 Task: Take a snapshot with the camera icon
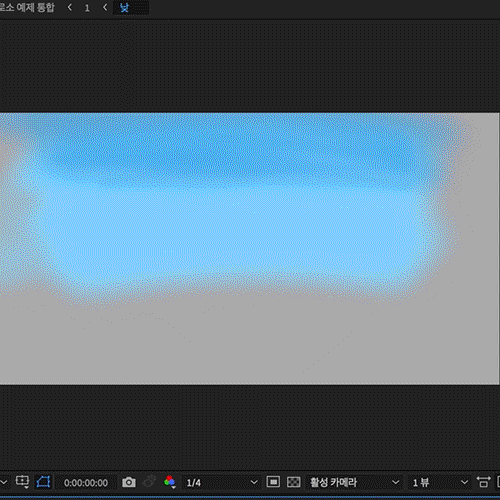click(129, 482)
